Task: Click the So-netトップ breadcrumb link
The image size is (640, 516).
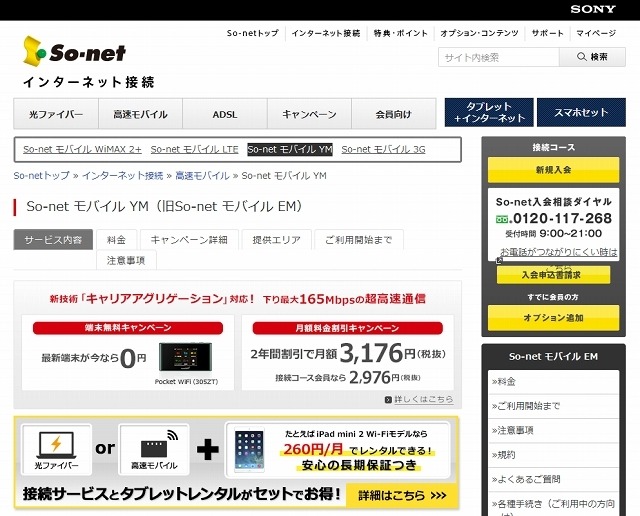Action: click(42, 176)
